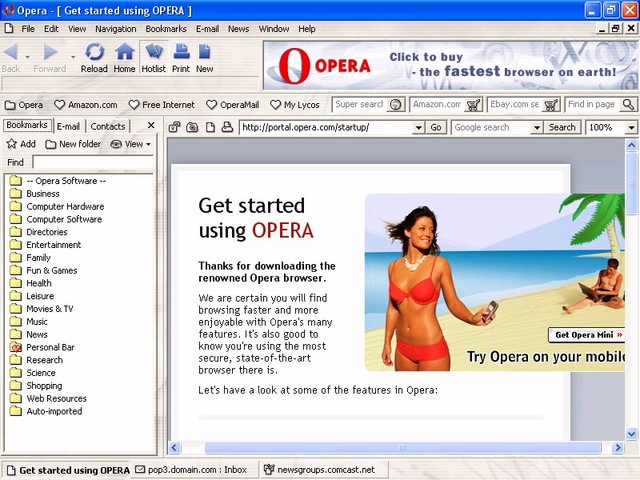Print the page from toolbar
640x480 pixels.
point(181,57)
